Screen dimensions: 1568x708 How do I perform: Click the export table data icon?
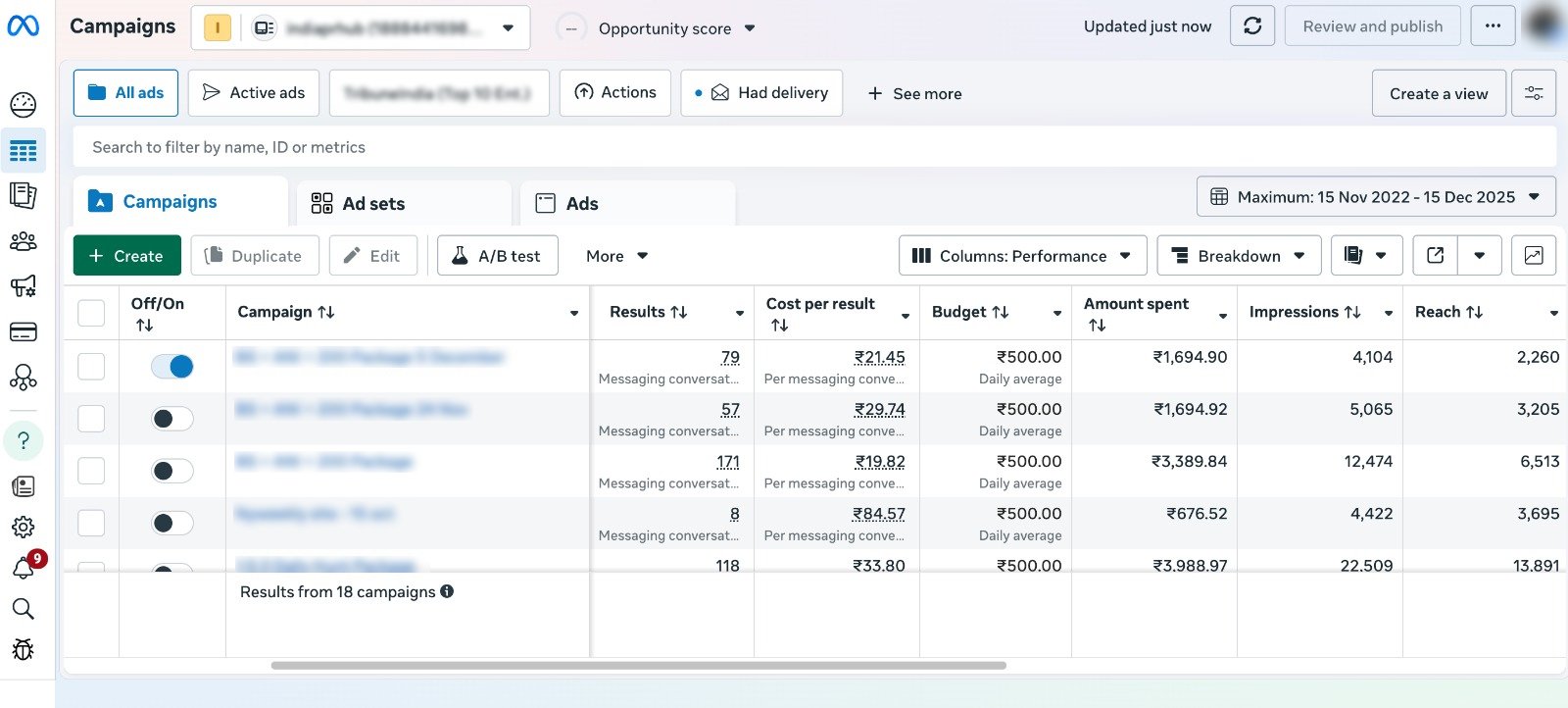(x=1435, y=256)
